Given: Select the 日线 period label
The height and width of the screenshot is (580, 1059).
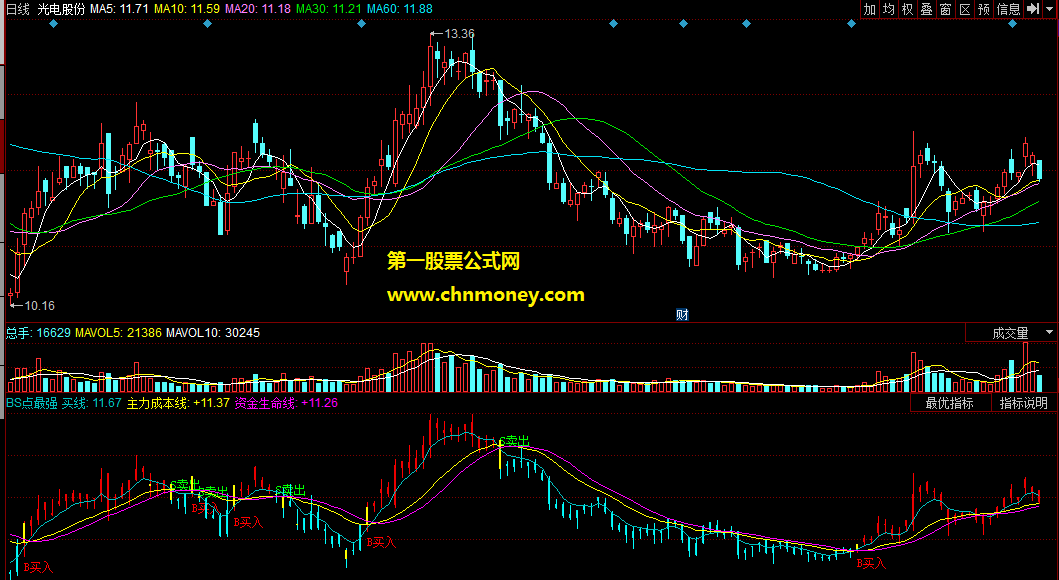Looking at the screenshot, I should [x=18, y=9].
